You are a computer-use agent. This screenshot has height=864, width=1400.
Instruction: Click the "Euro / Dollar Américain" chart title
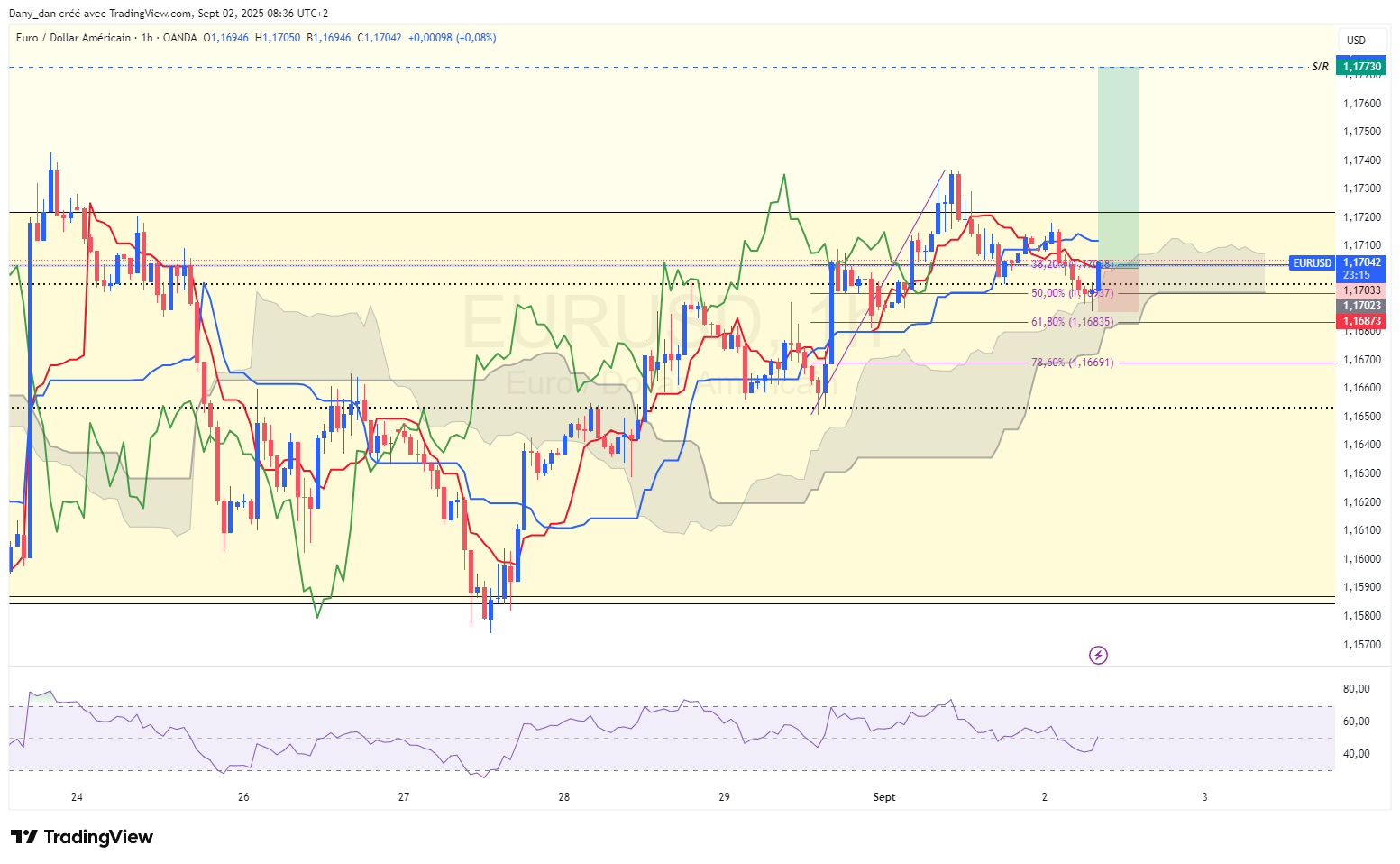pyautogui.click(x=73, y=38)
